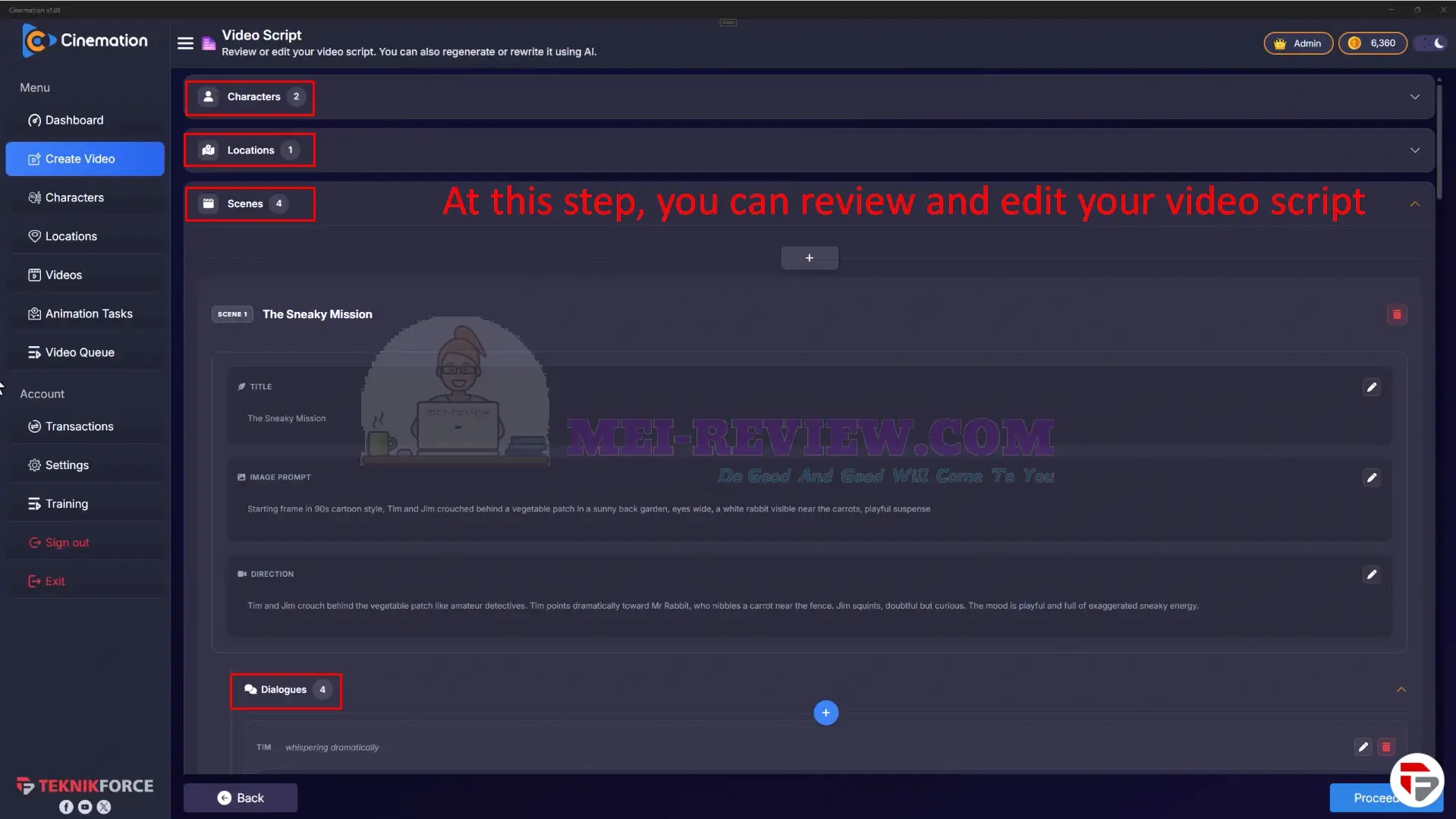Open Teknikforce X (Twitter) icon

coord(104,807)
